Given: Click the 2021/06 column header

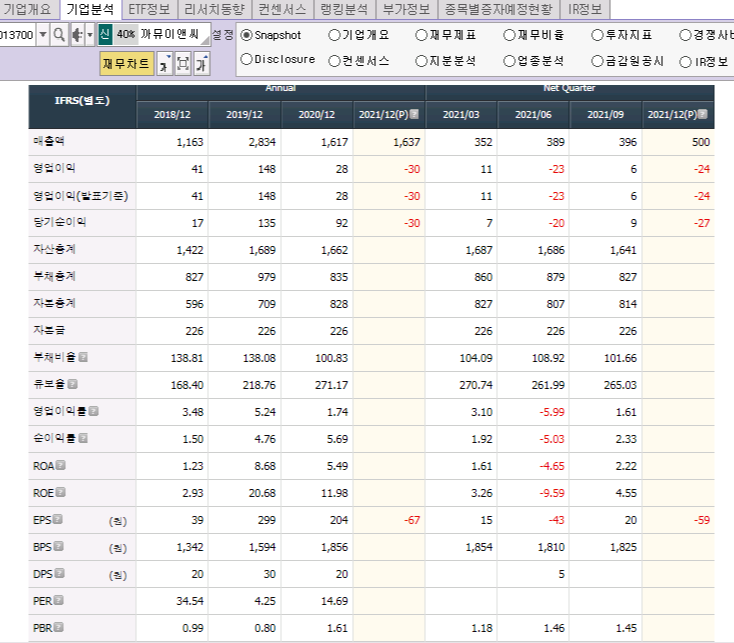Looking at the screenshot, I should tap(533, 114).
